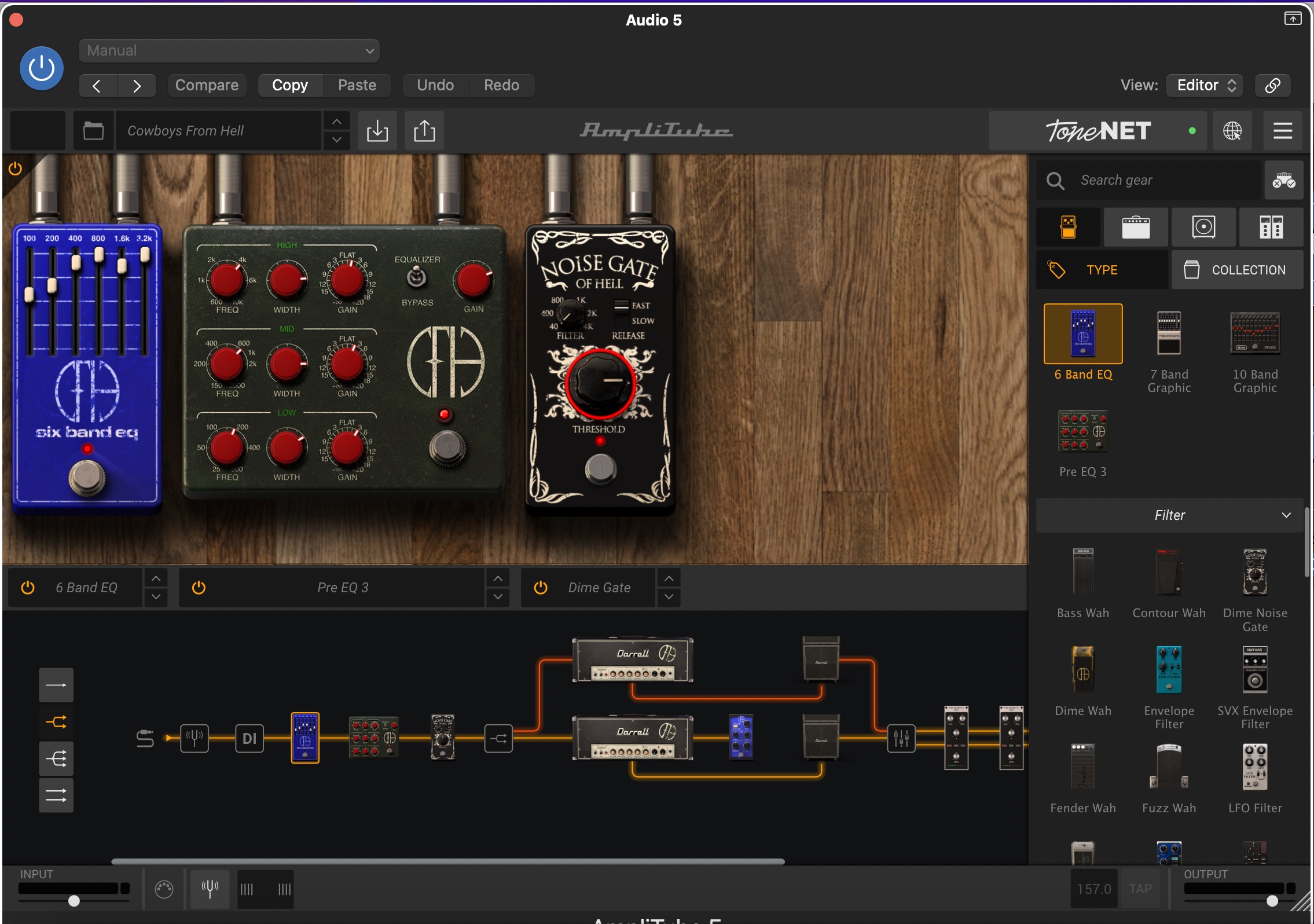Click the OUTPUT level slider handle
The image size is (1314, 924).
pyautogui.click(x=1272, y=901)
